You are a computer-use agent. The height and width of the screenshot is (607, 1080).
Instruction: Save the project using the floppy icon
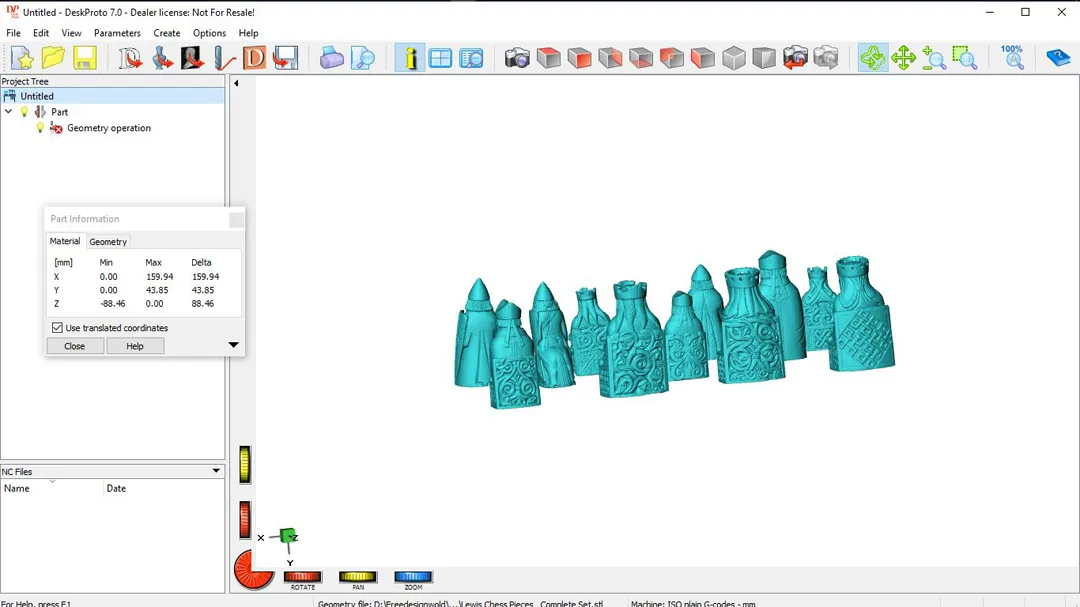click(x=85, y=58)
